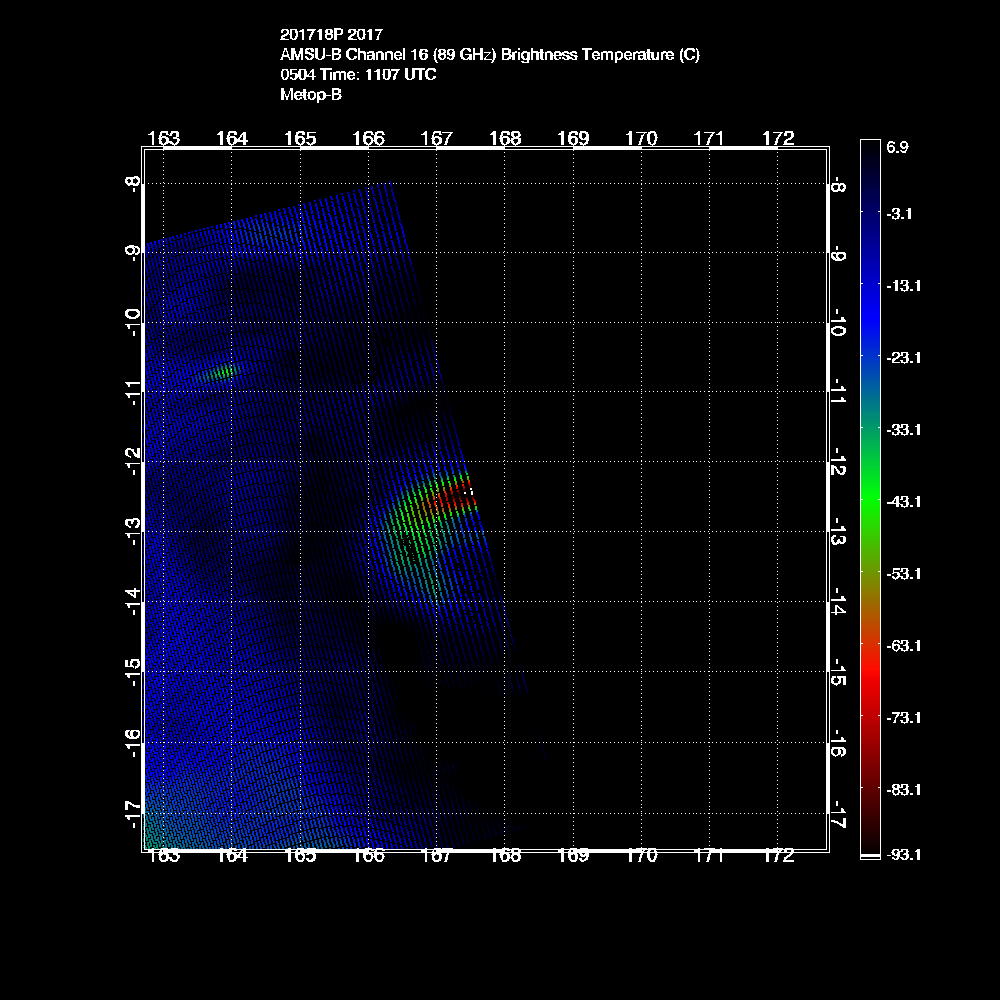This screenshot has width=1000, height=1000.
Task: Click the Metop-B satellite label
Action: (x=311, y=95)
